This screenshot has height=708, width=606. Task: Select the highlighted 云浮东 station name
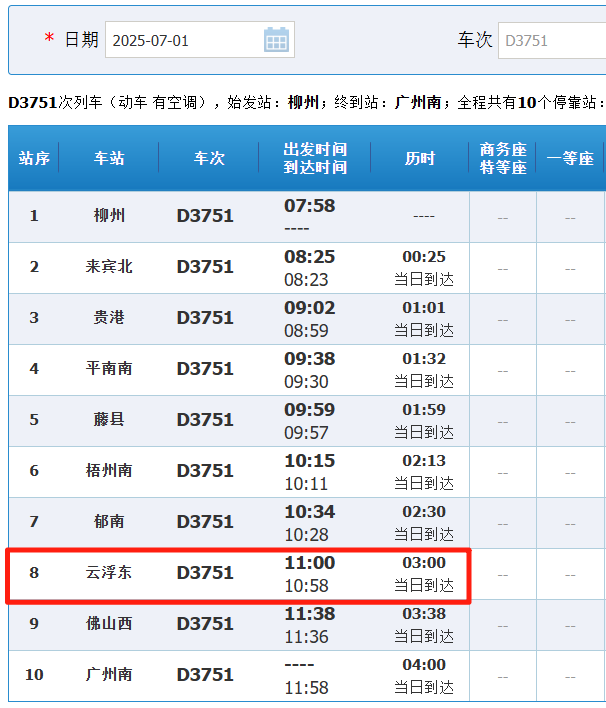tap(109, 573)
